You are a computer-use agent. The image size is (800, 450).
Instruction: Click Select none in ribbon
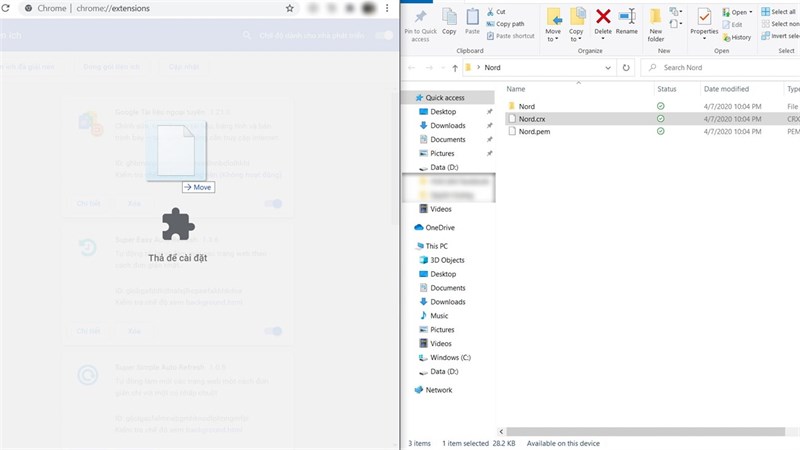click(780, 23)
